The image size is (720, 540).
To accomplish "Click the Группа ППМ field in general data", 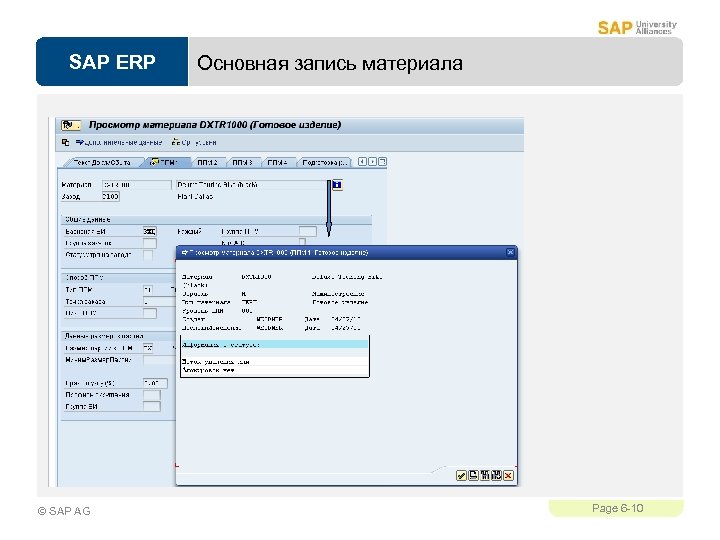I will pyautogui.click(x=307, y=231).
